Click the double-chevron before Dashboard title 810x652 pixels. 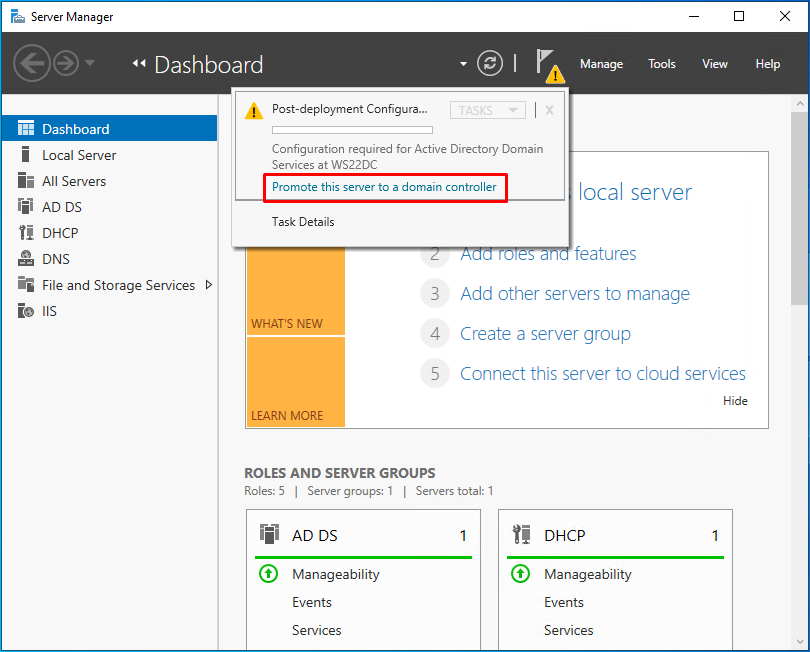[x=138, y=64]
